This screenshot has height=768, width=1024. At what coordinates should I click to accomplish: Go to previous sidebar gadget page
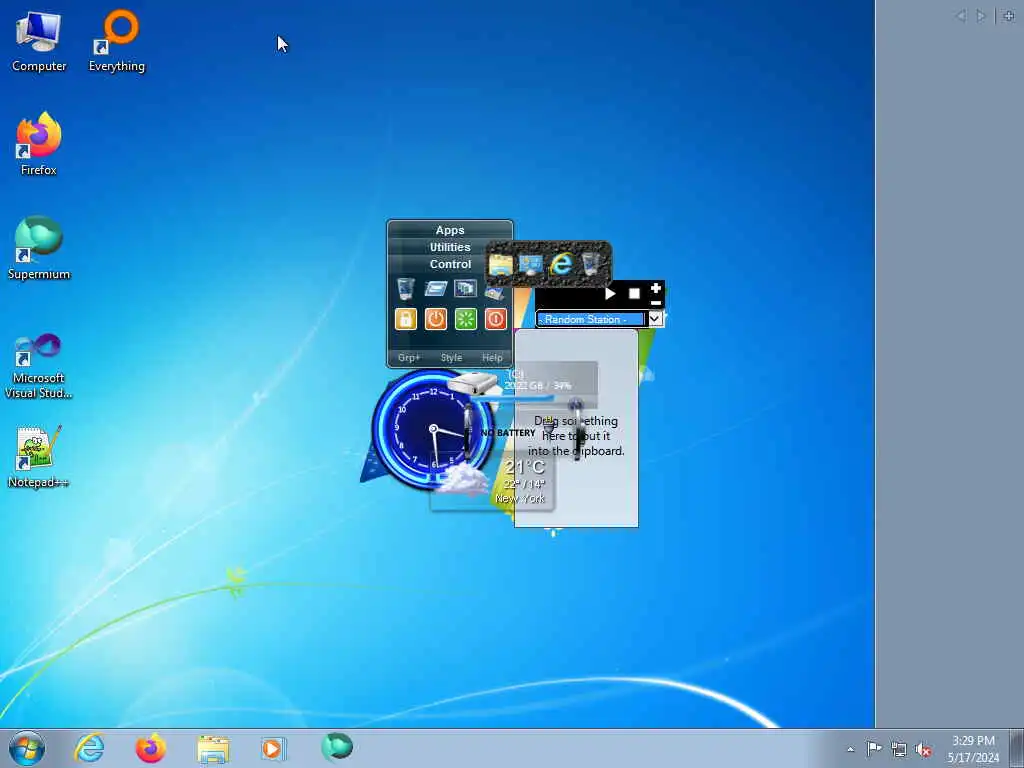tap(961, 16)
